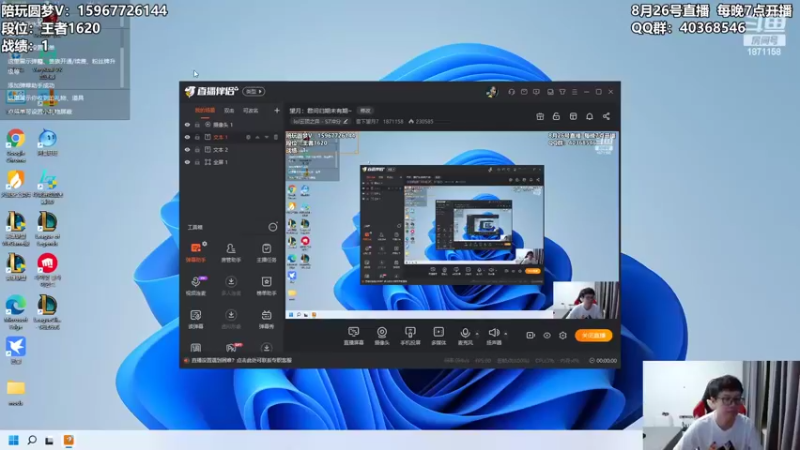This screenshot has height=450, width=800.
Task: Open the Windows Start menu
Action: tap(14, 440)
